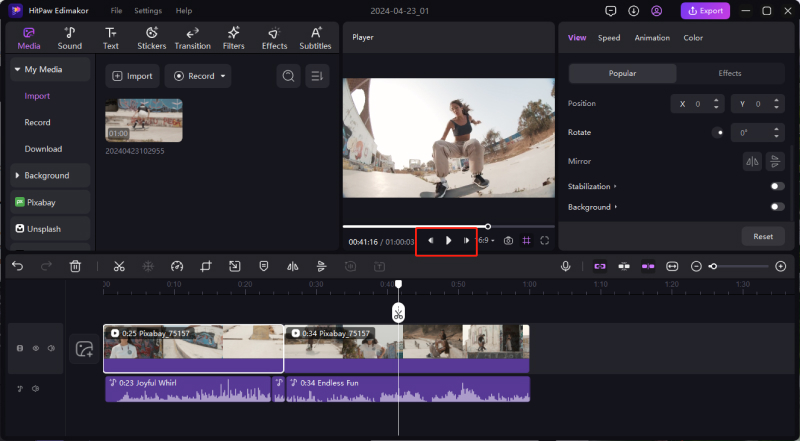Image resolution: width=800 pixels, height=441 pixels.
Task: Open the Settings menu
Action: (x=147, y=10)
